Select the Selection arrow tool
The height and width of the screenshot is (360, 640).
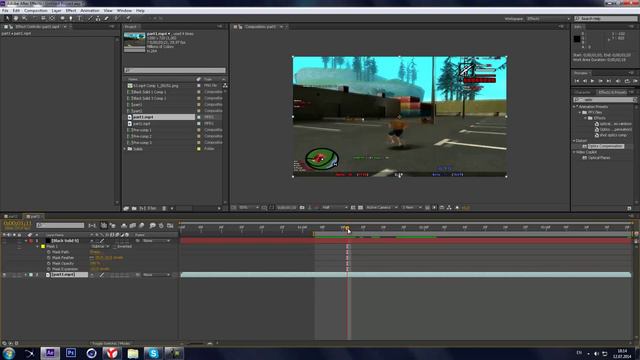click(7, 18)
